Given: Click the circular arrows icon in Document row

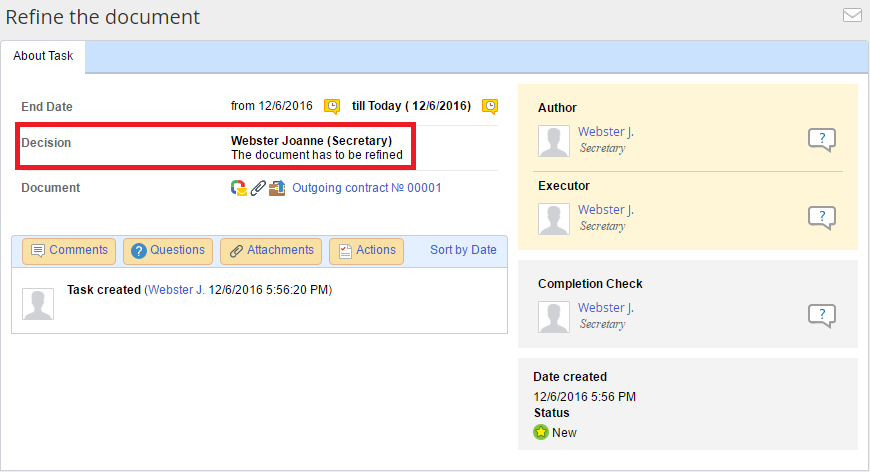Looking at the screenshot, I should 239,188.
